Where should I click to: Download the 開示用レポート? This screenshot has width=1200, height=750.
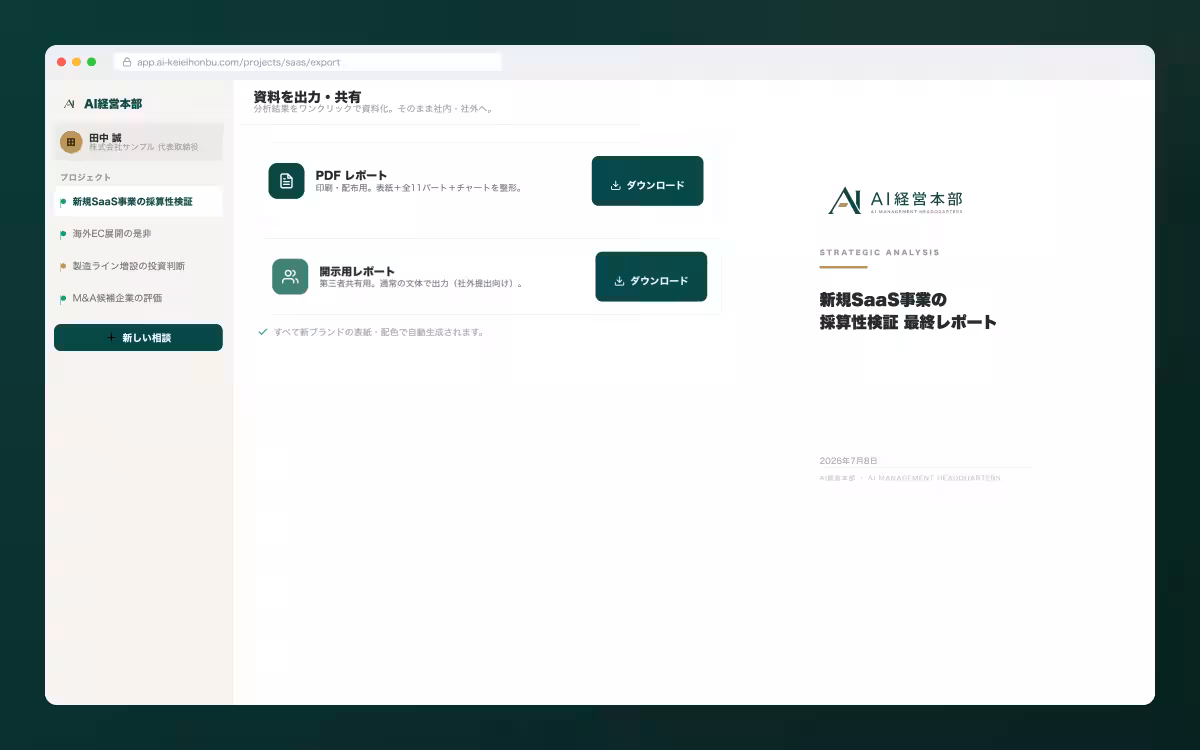click(651, 277)
